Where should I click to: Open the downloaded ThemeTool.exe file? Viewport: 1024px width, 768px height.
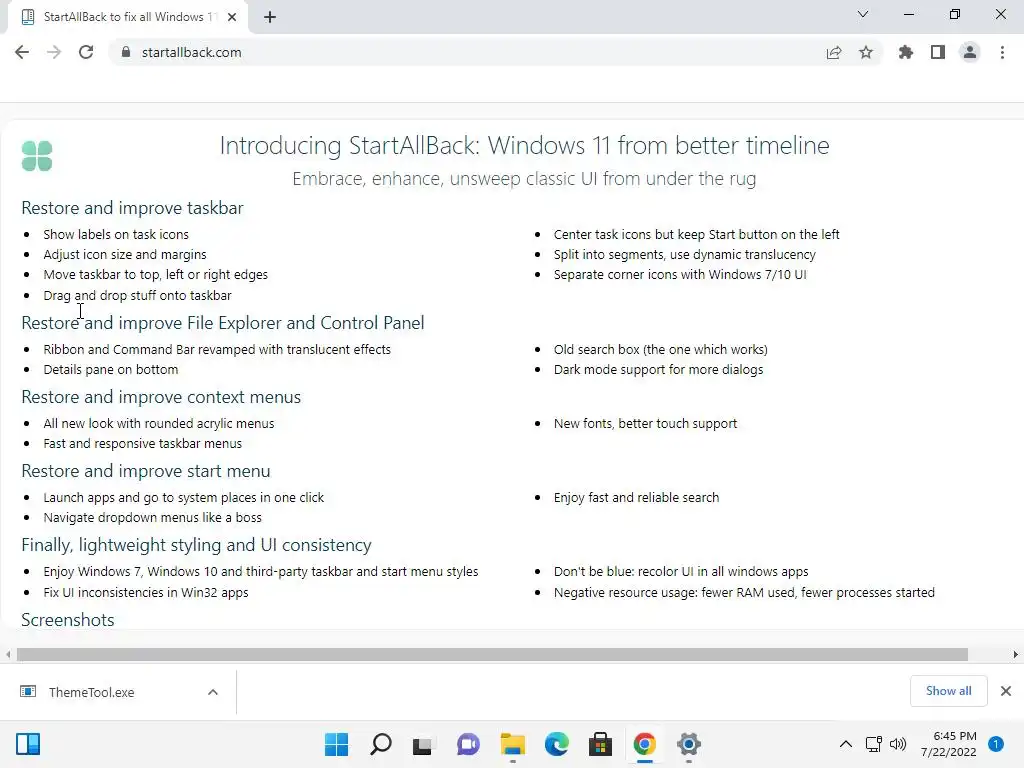pyautogui.click(x=91, y=692)
